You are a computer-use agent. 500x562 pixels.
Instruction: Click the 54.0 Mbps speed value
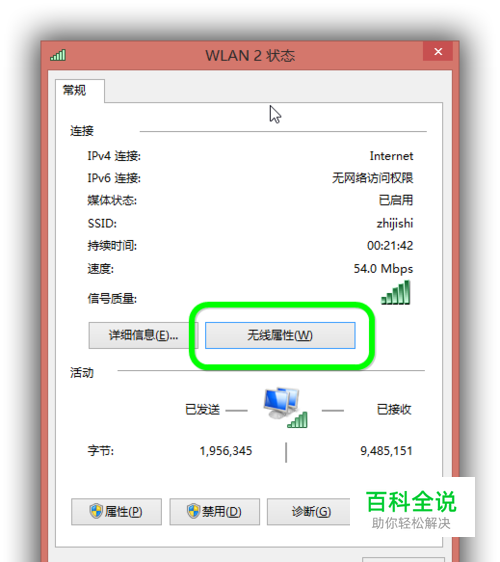tap(383, 268)
